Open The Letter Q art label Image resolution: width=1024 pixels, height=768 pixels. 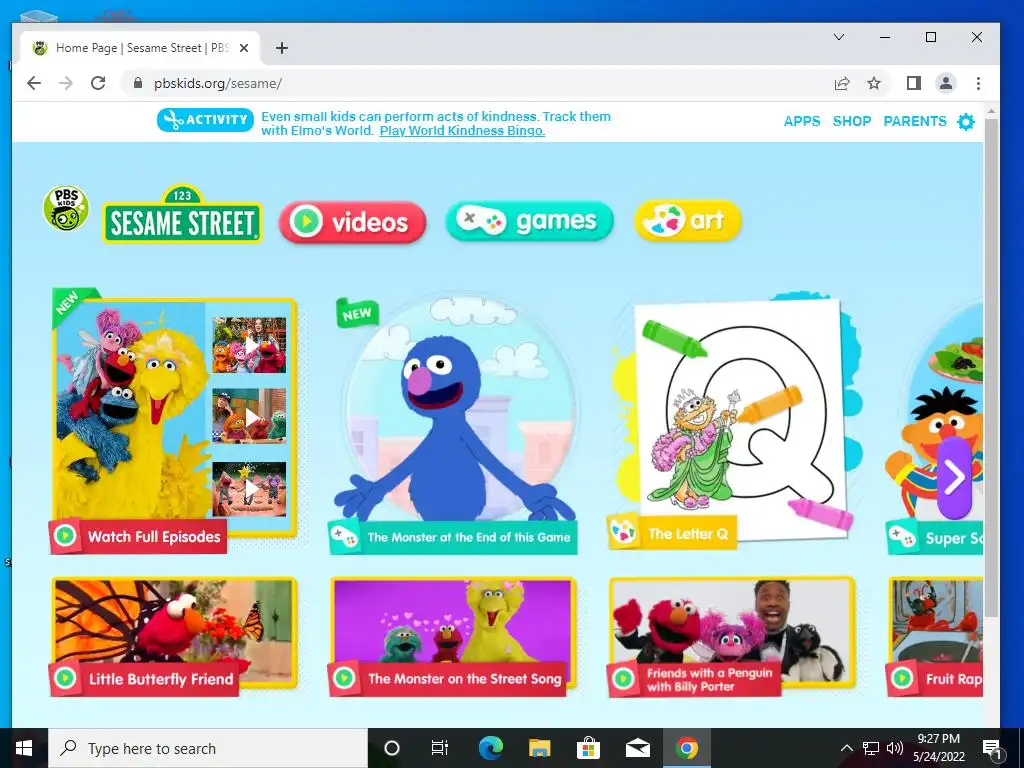click(672, 534)
